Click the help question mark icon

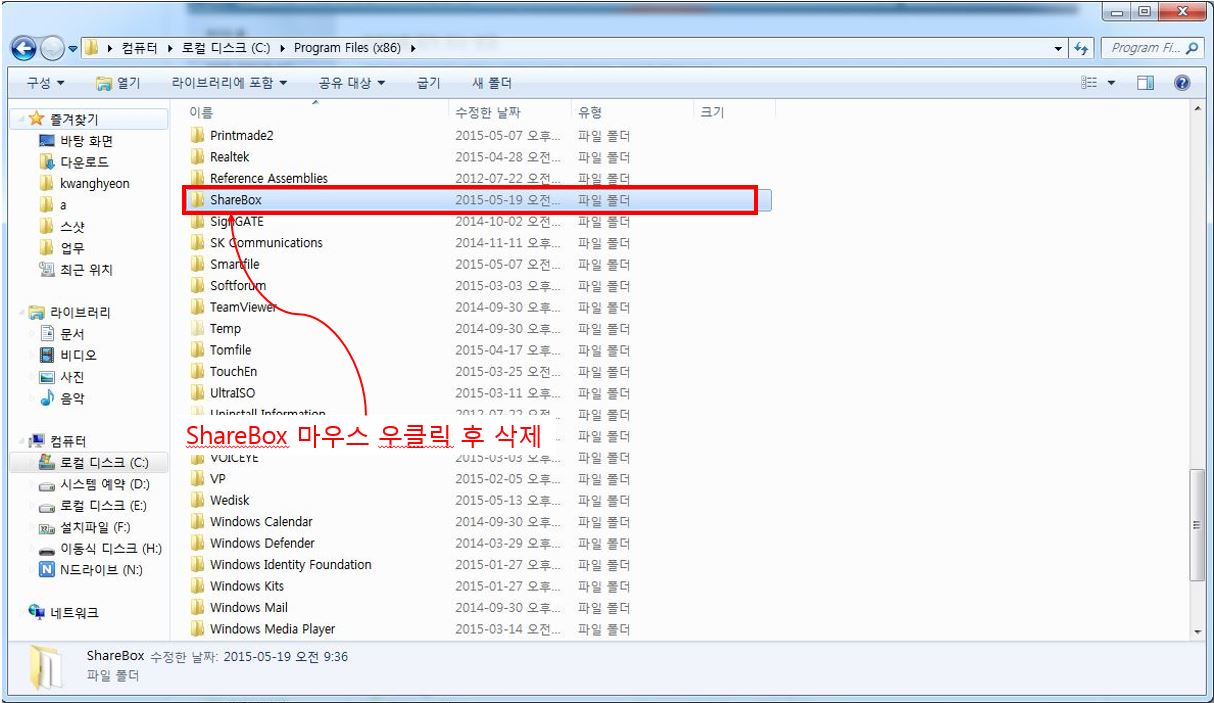[1182, 83]
